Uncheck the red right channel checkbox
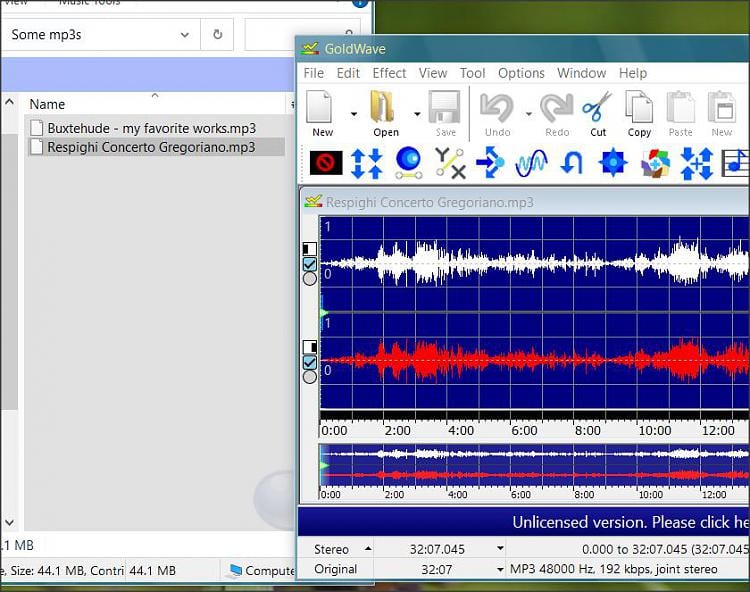This screenshot has width=750, height=592. (310, 362)
